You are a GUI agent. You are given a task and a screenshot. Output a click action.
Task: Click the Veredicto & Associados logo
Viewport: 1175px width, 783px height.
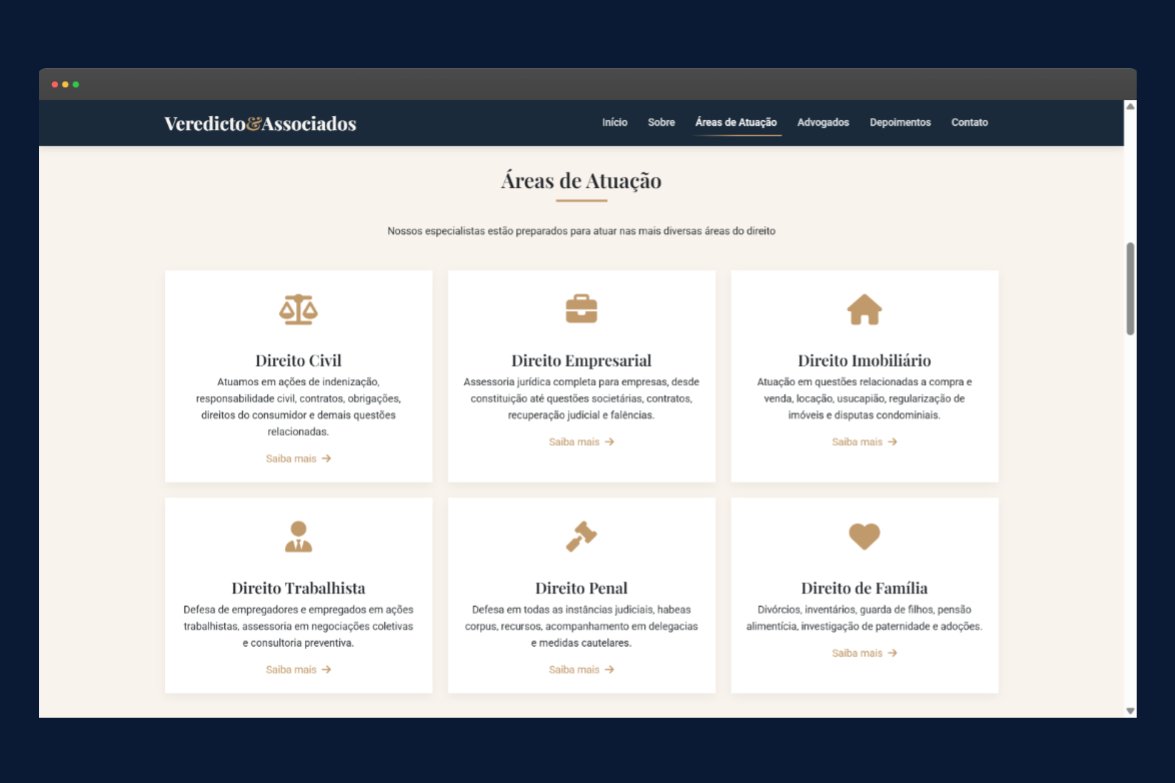tap(260, 124)
